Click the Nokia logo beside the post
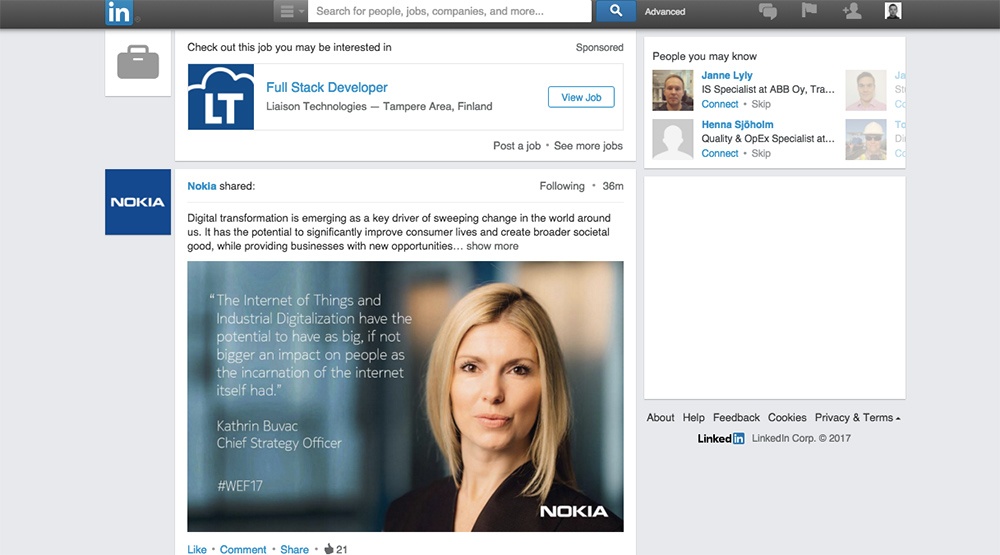 [138, 202]
